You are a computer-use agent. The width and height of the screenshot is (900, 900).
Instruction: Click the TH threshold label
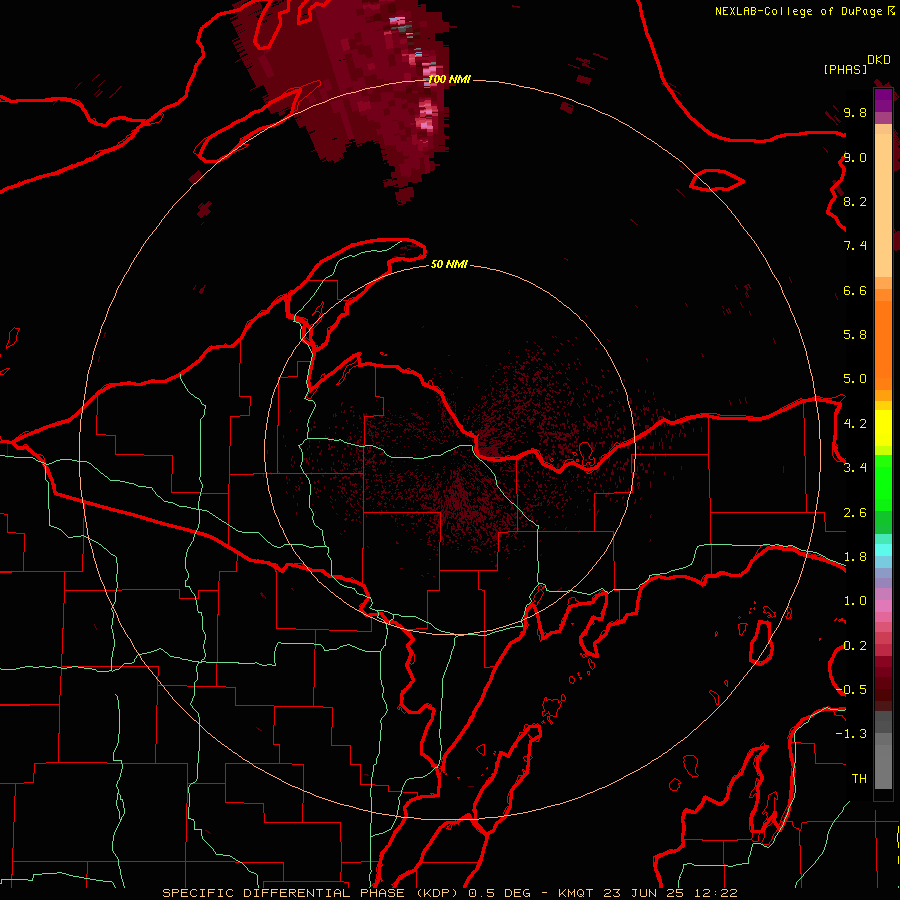859,779
